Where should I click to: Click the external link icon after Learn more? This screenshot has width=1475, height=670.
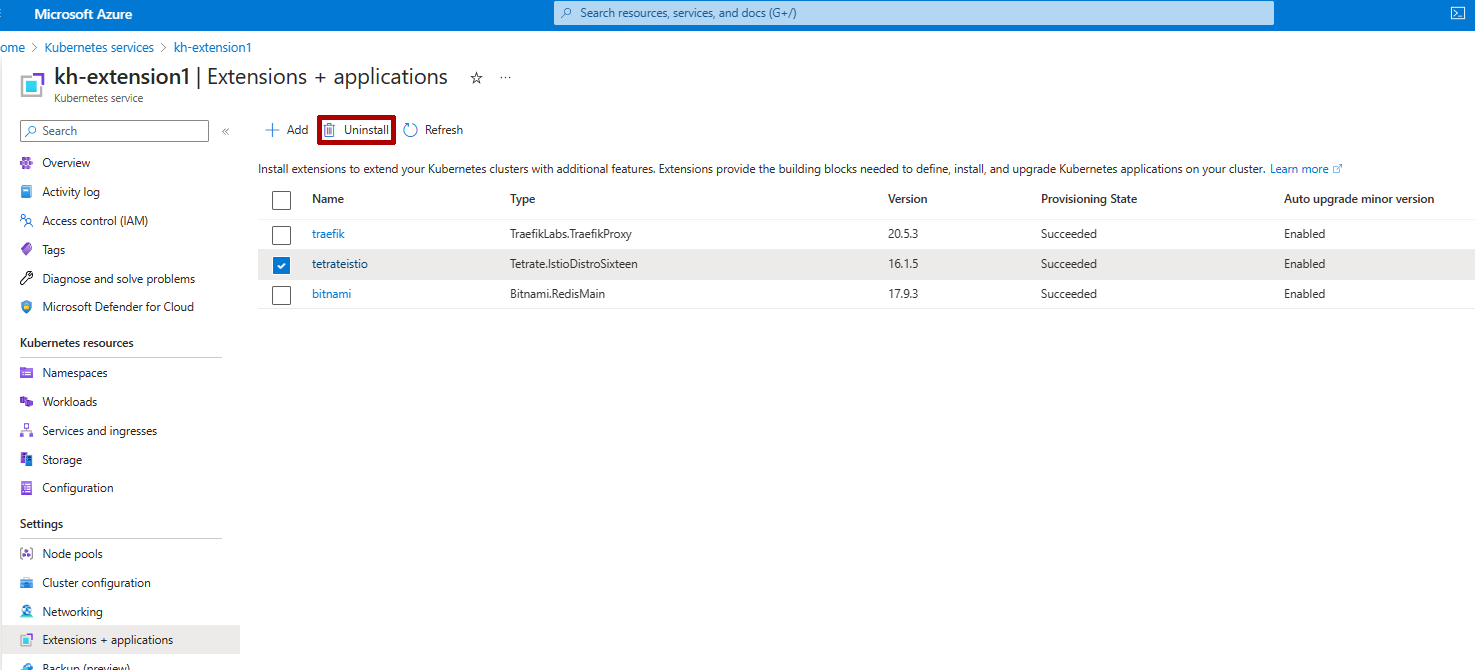coord(1338,169)
